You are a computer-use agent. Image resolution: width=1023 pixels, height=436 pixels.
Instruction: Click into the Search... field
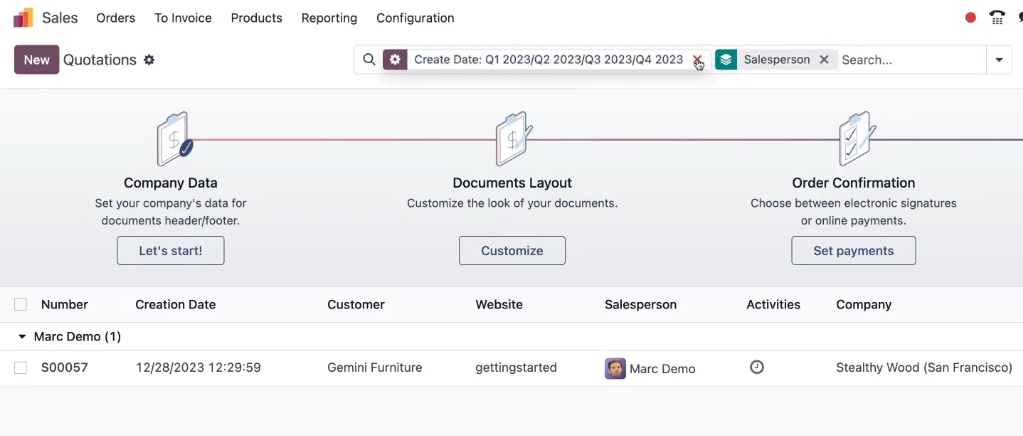point(911,59)
